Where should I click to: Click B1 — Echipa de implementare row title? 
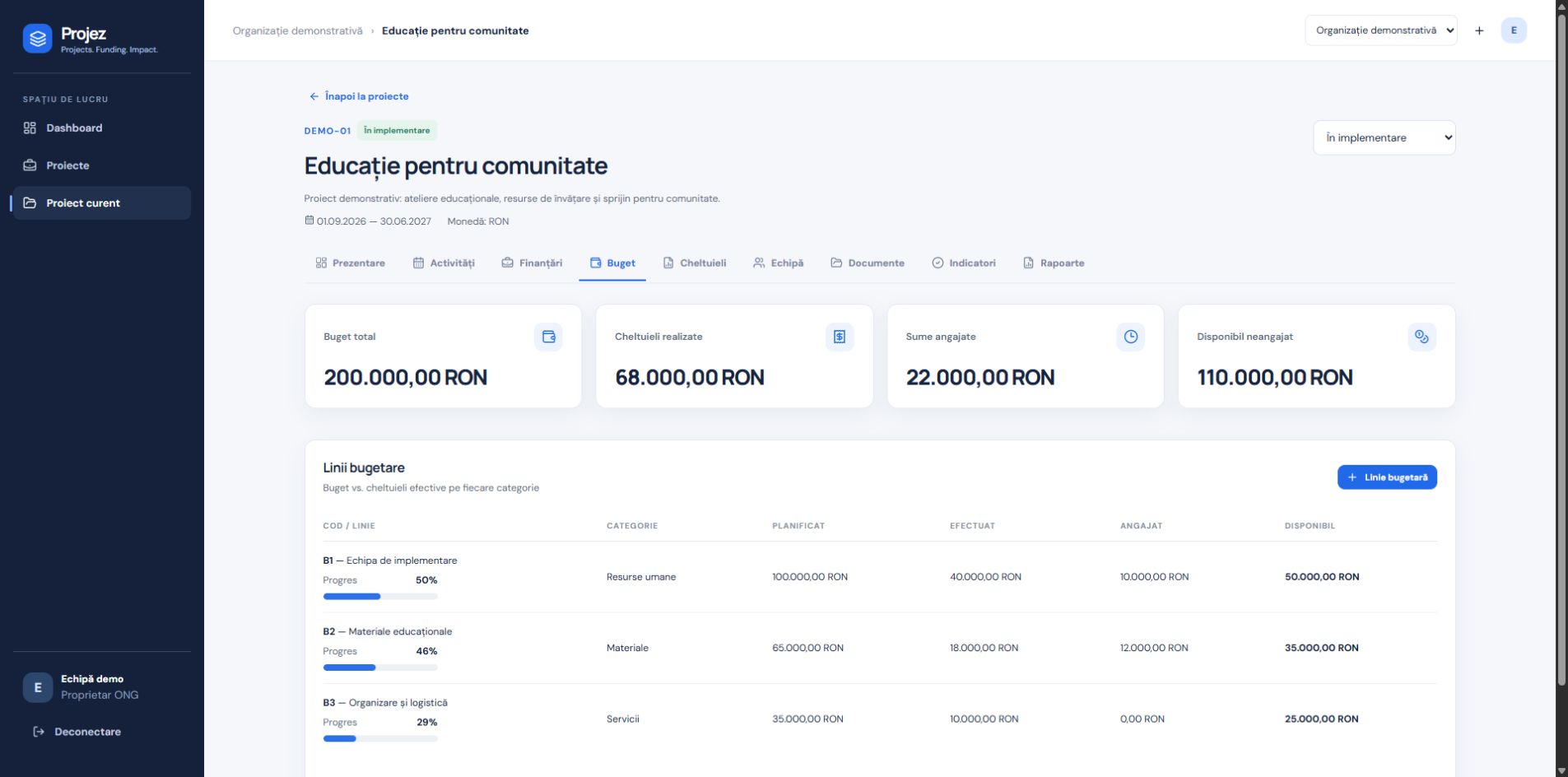point(390,561)
